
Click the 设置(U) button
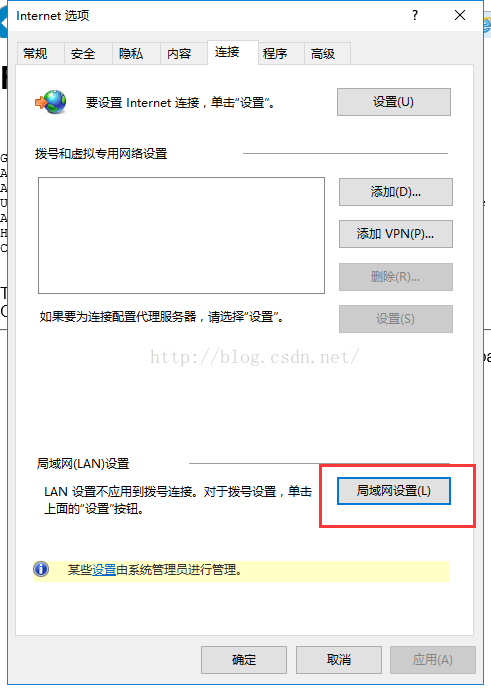click(394, 102)
